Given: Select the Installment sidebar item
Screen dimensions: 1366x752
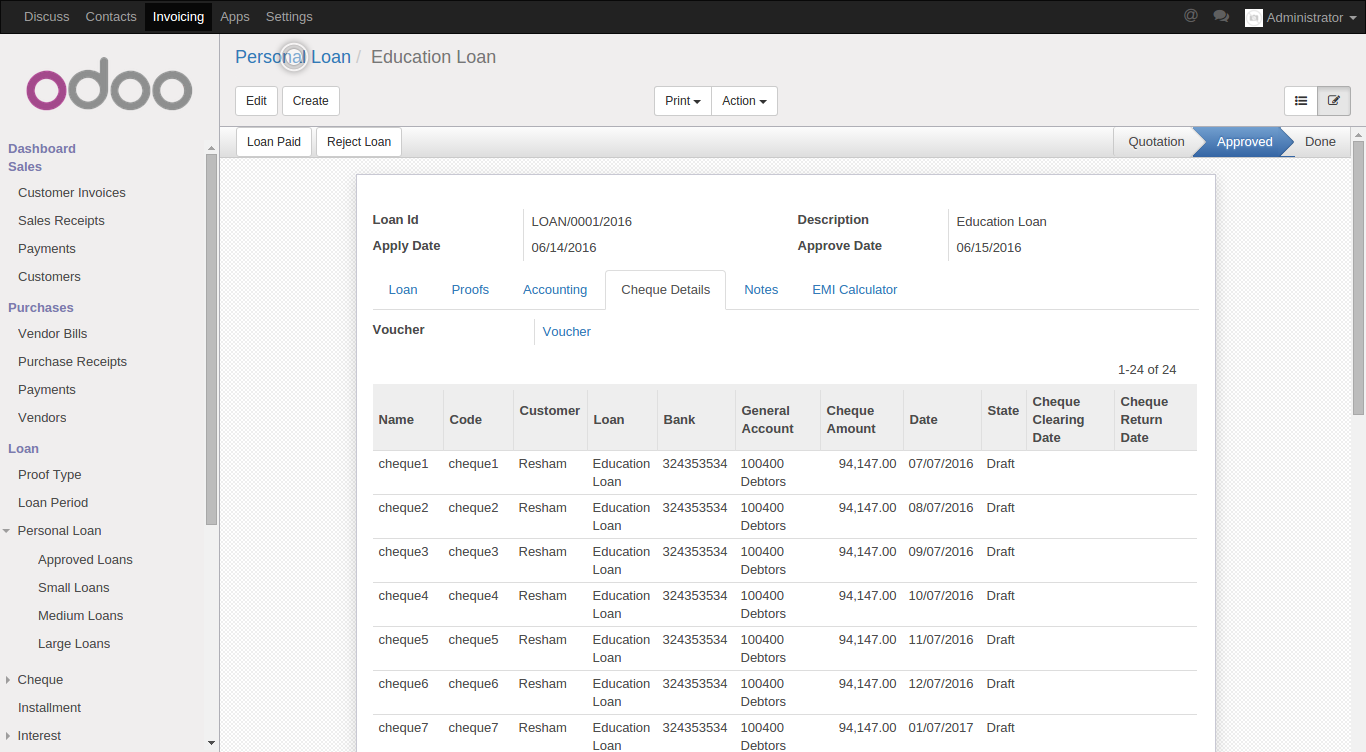Looking at the screenshot, I should click(x=49, y=708).
